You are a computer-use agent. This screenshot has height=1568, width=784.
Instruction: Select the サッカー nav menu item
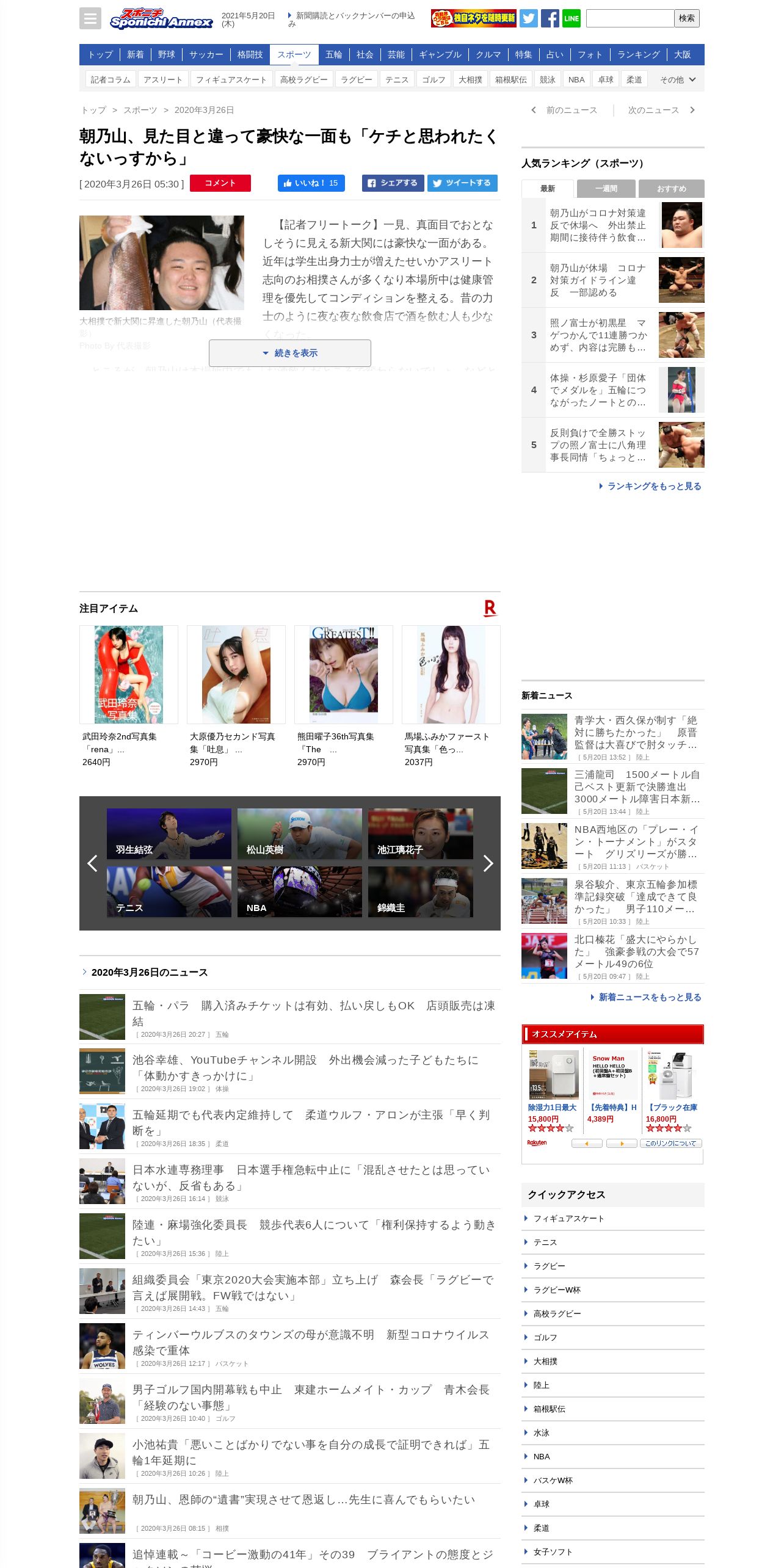coord(206,54)
